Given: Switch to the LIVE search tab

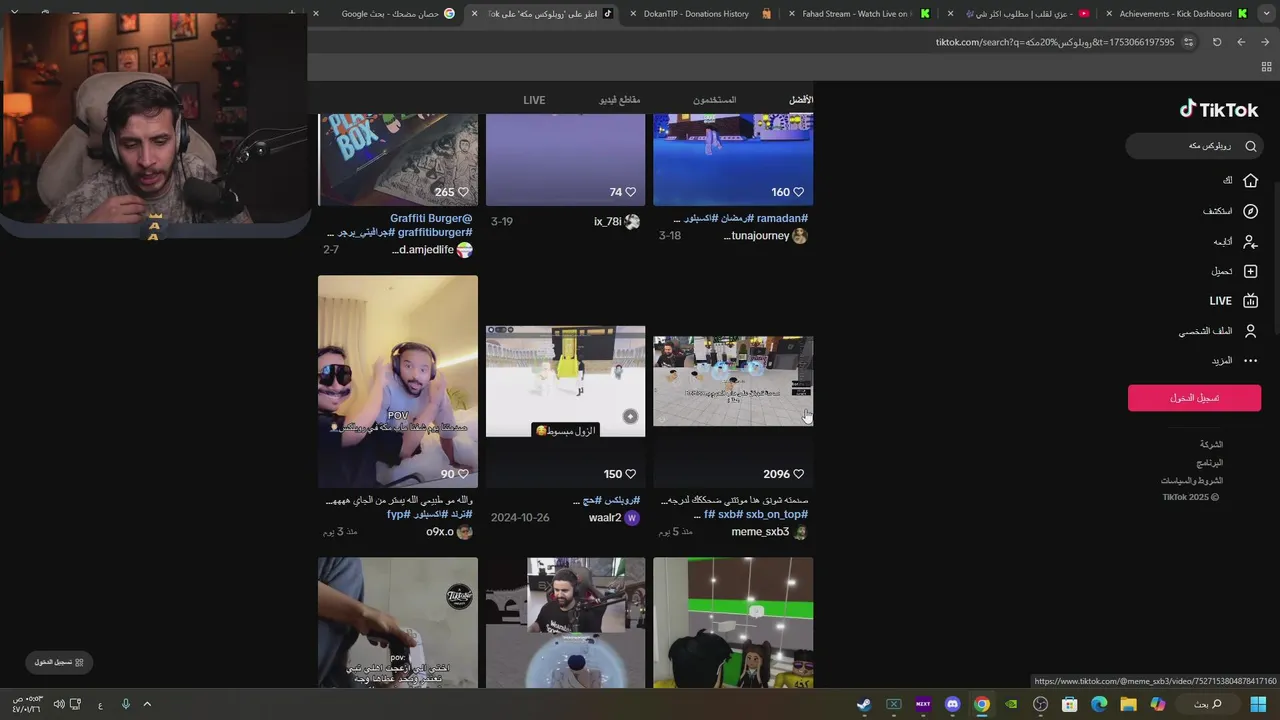Looking at the screenshot, I should click(534, 100).
